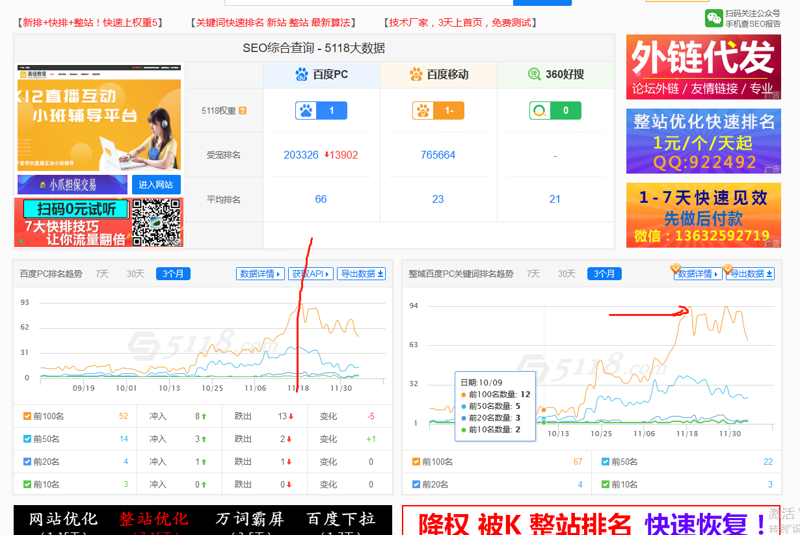Toggle 前20名 checkbox in Baidu PC trend table

tap(27, 462)
